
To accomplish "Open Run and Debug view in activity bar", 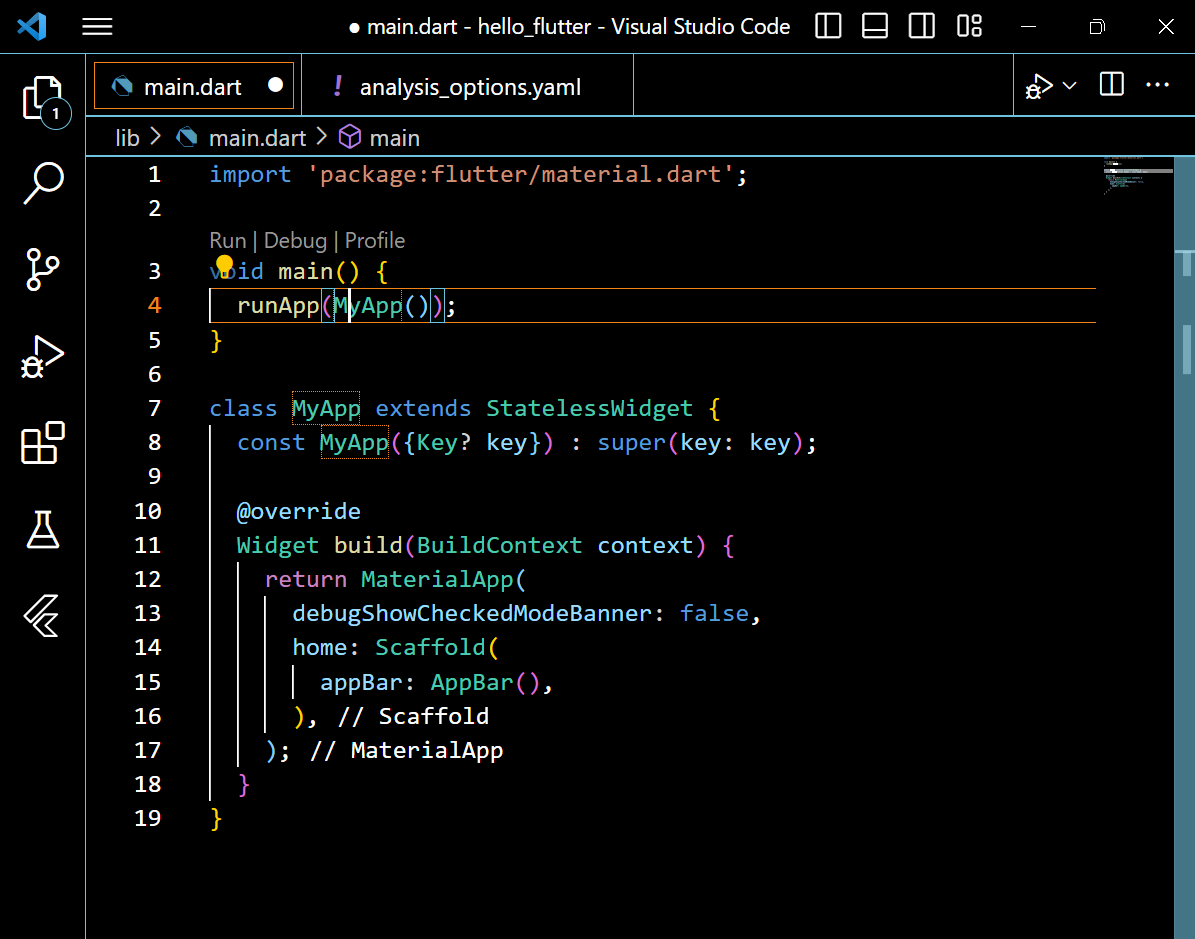I will pos(43,356).
